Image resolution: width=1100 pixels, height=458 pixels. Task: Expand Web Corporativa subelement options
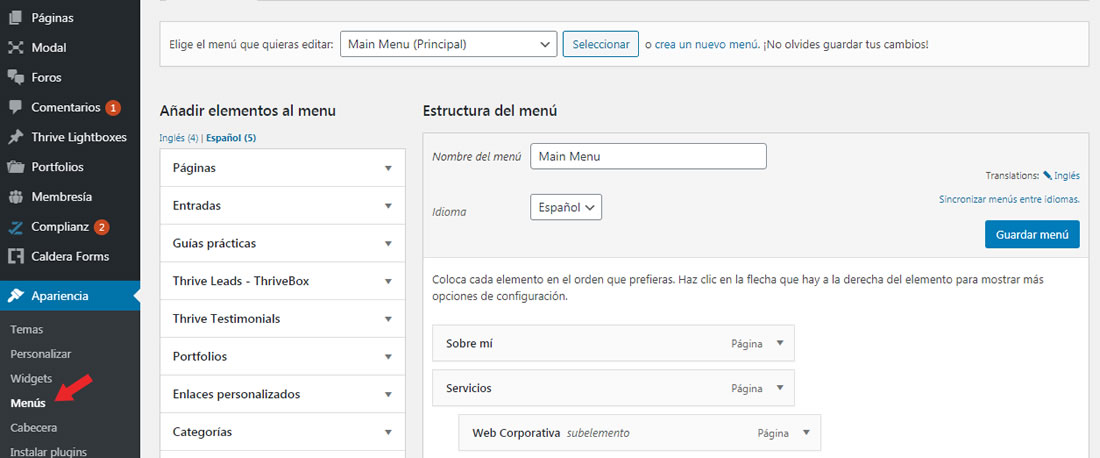point(805,433)
